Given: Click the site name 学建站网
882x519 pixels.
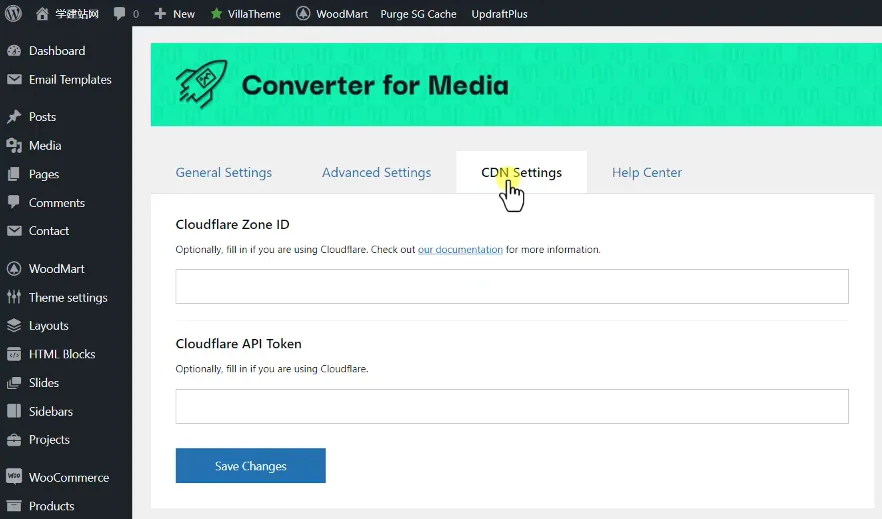Looking at the screenshot, I should pyautogui.click(x=77, y=14).
